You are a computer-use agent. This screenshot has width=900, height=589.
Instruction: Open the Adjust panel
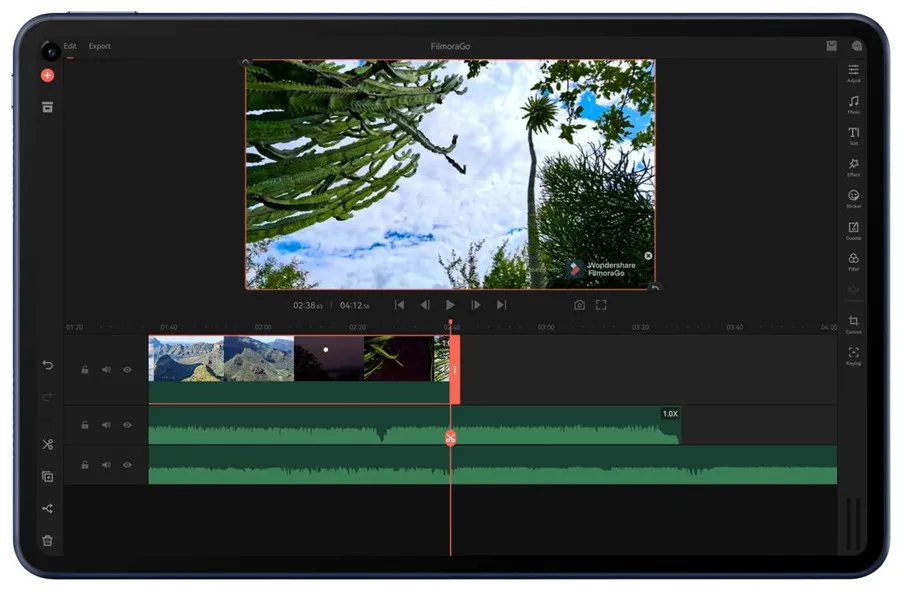pos(854,73)
